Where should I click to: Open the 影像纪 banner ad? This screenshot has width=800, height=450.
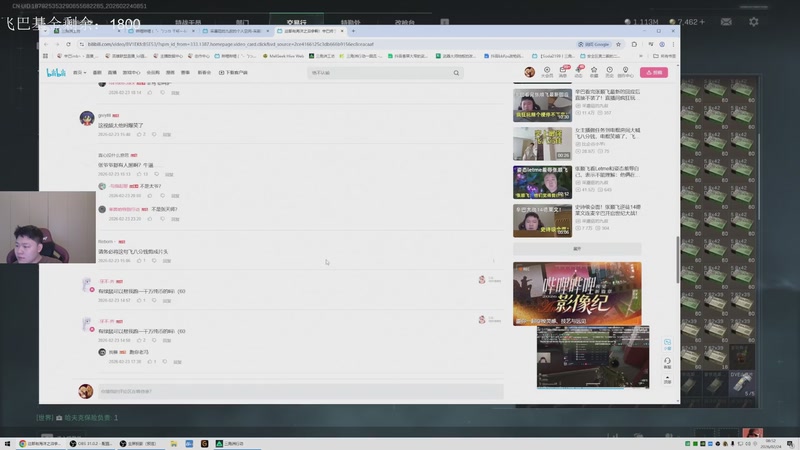577,293
